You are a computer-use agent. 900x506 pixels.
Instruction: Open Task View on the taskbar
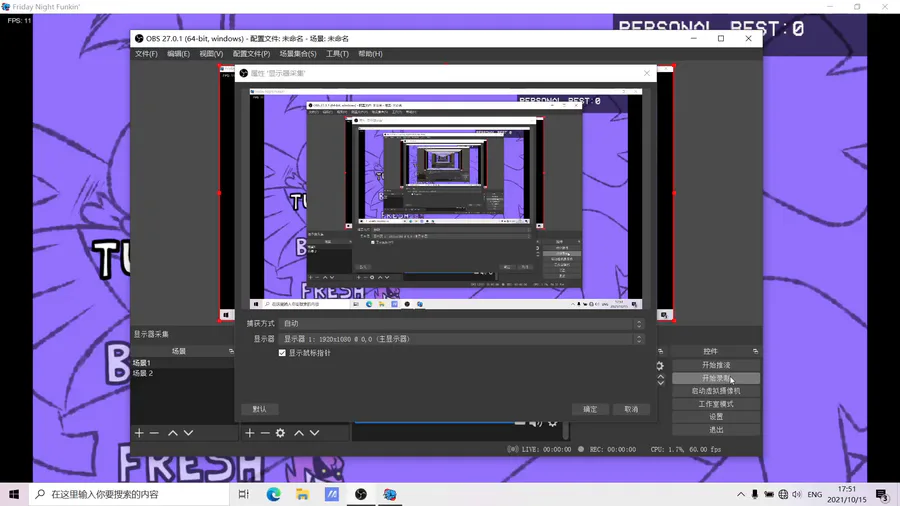243,494
